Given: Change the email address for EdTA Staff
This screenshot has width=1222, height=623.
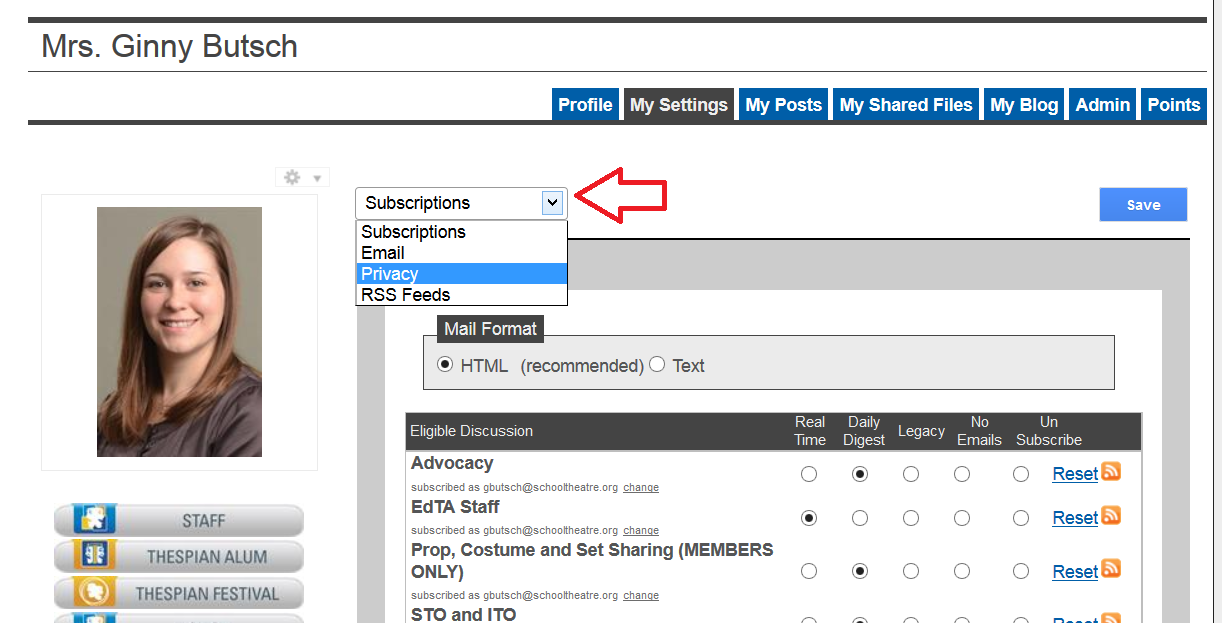Looking at the screenshot, I should [x=641, y=530].
